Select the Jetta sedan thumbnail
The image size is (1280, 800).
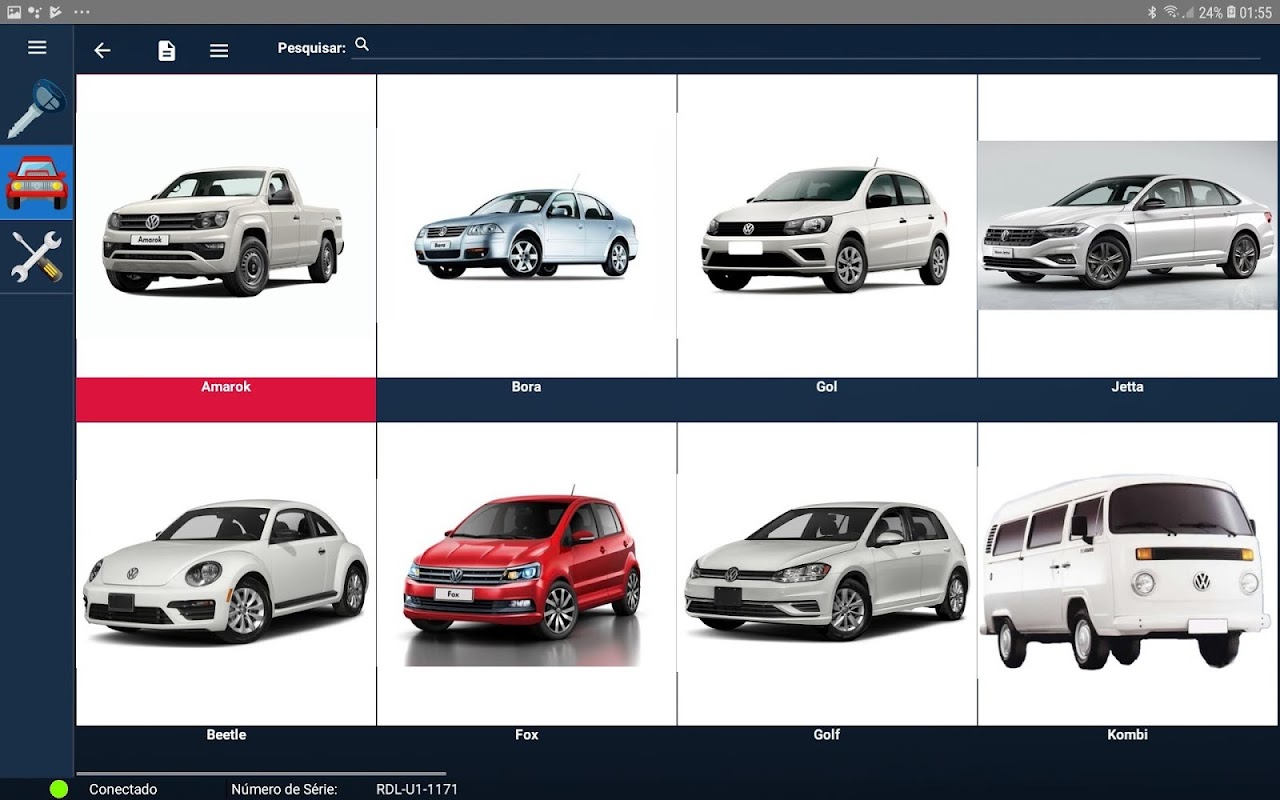click(x=1128, y=226)
